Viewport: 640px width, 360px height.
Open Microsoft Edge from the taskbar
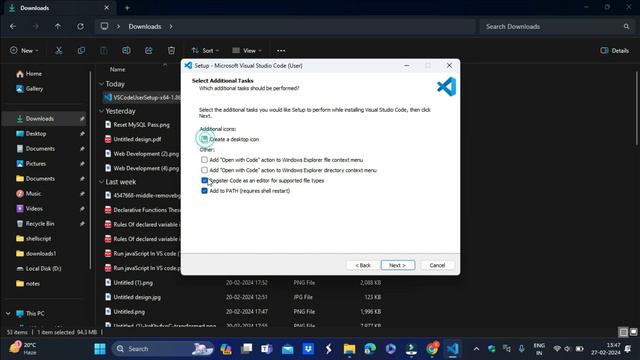pos(370,349)
